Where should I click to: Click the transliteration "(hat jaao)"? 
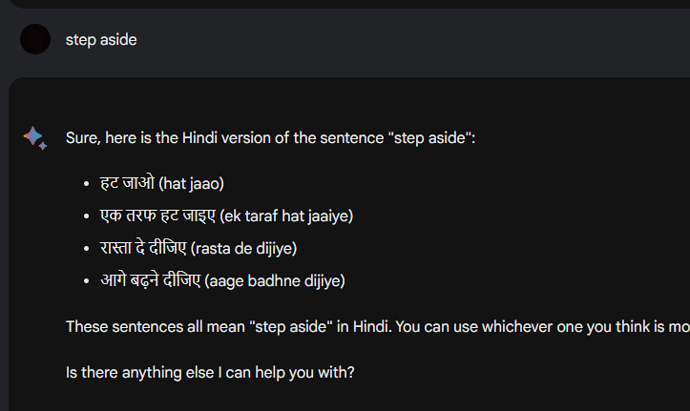(x=192, y=184)
